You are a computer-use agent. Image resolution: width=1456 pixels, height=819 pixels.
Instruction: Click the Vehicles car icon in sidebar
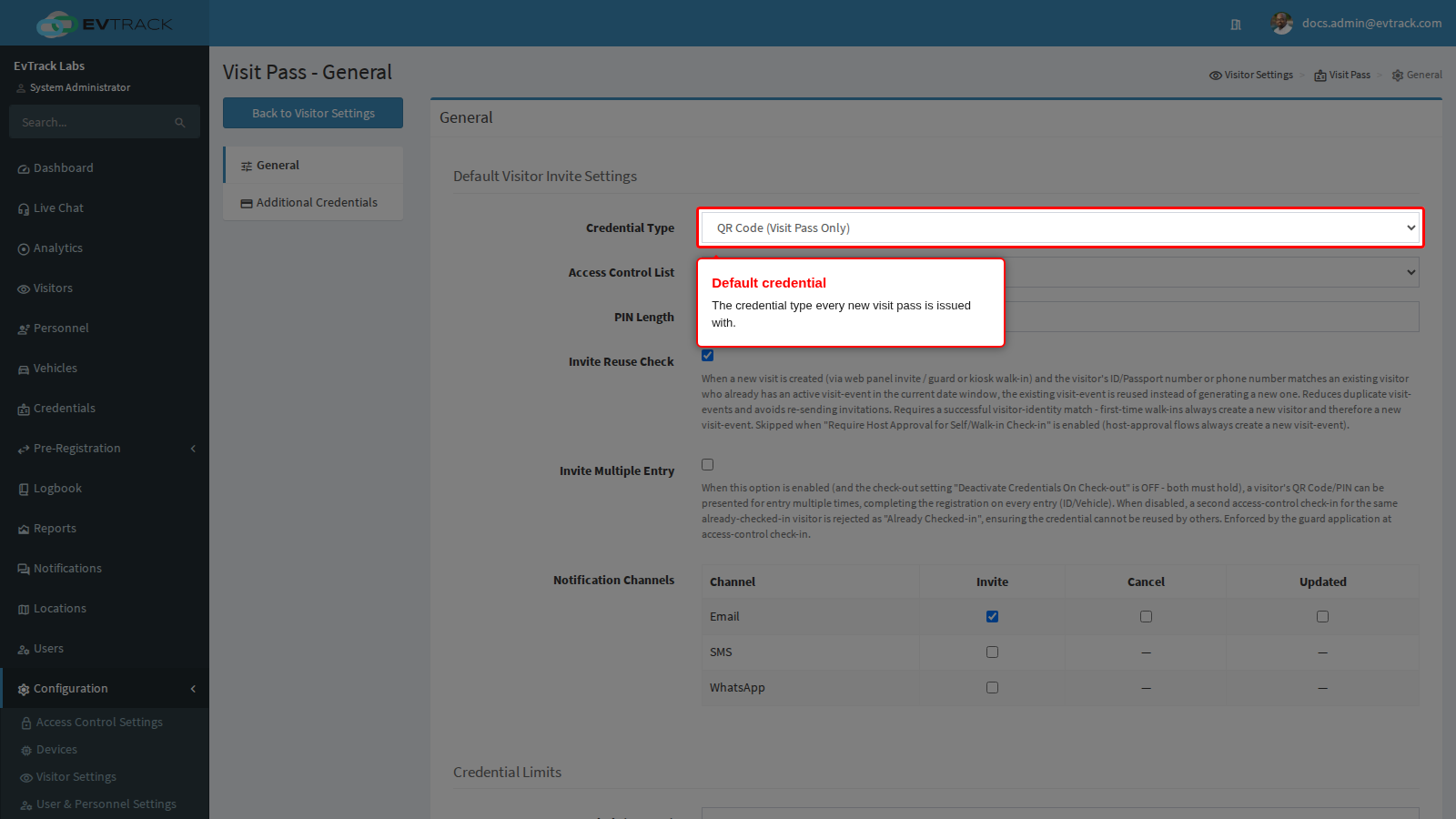(x=24, y=369)
